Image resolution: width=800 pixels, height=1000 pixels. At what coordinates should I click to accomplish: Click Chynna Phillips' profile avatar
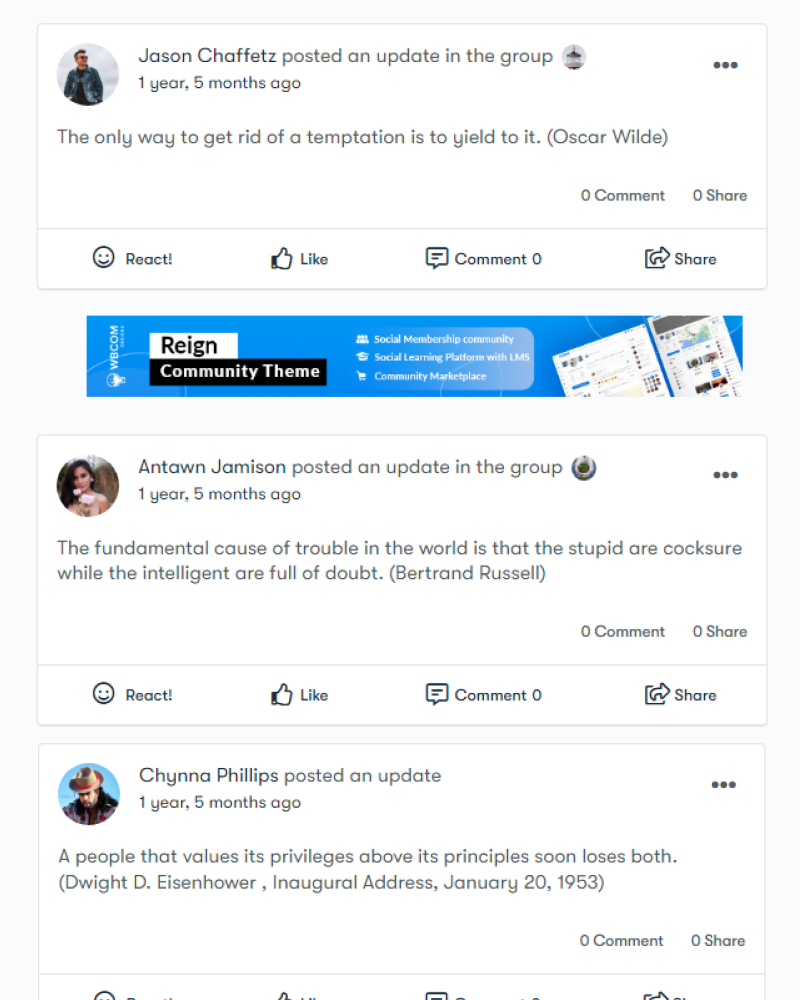(89, 794)
